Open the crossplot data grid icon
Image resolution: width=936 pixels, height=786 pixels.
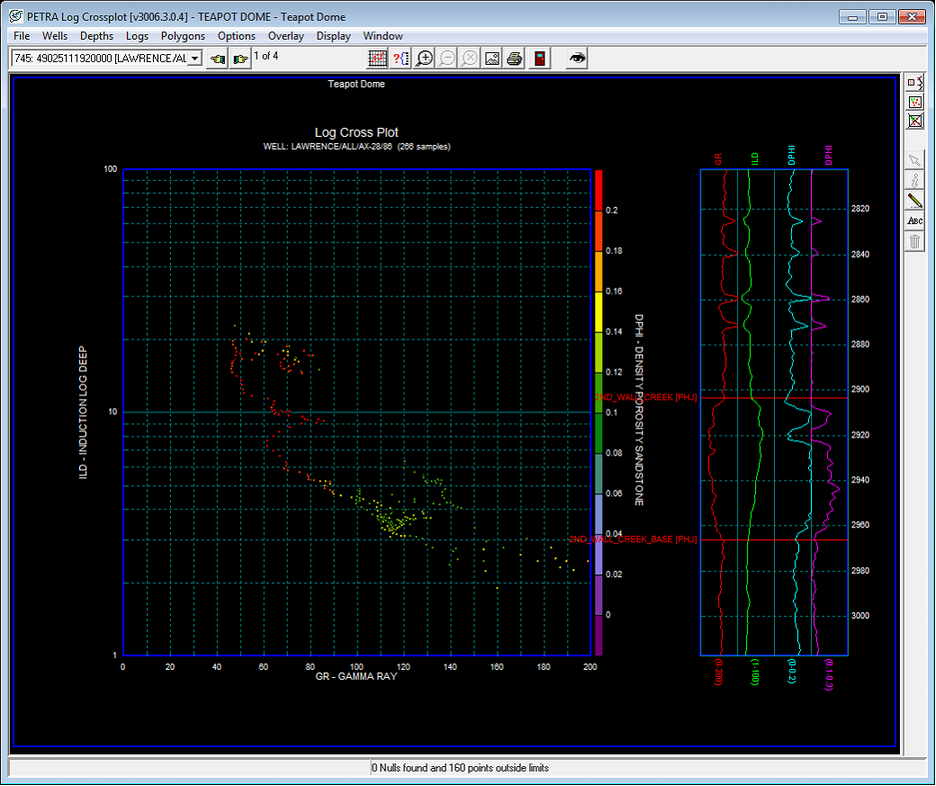[377, 58]
